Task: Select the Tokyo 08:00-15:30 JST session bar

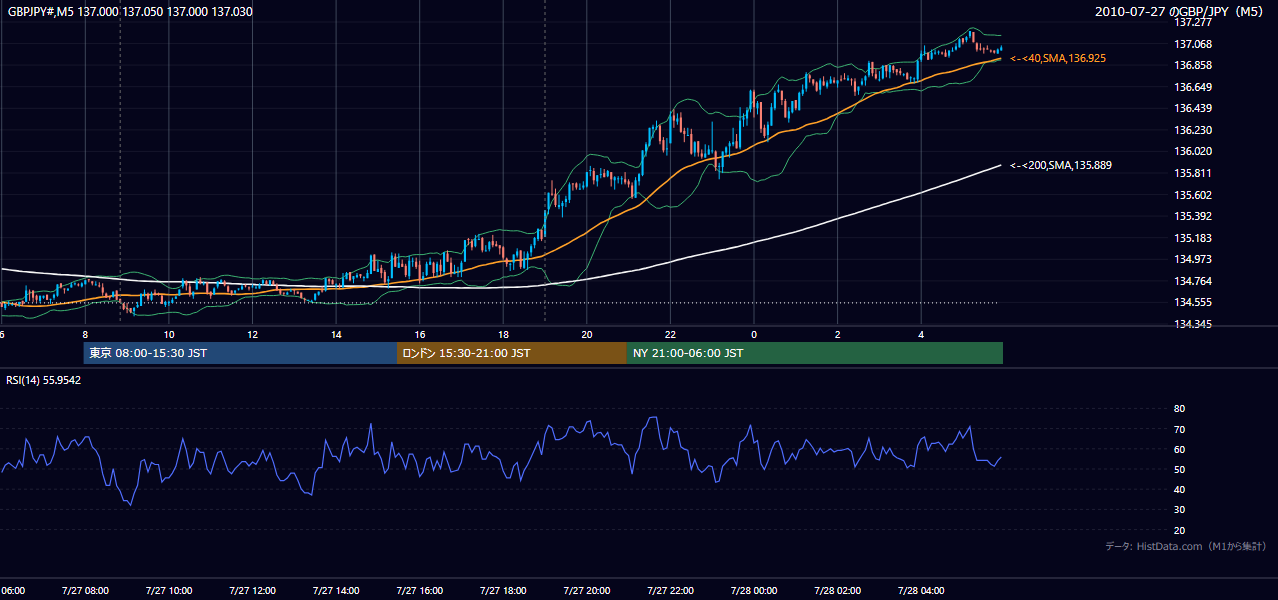Action: pos(240,353)
